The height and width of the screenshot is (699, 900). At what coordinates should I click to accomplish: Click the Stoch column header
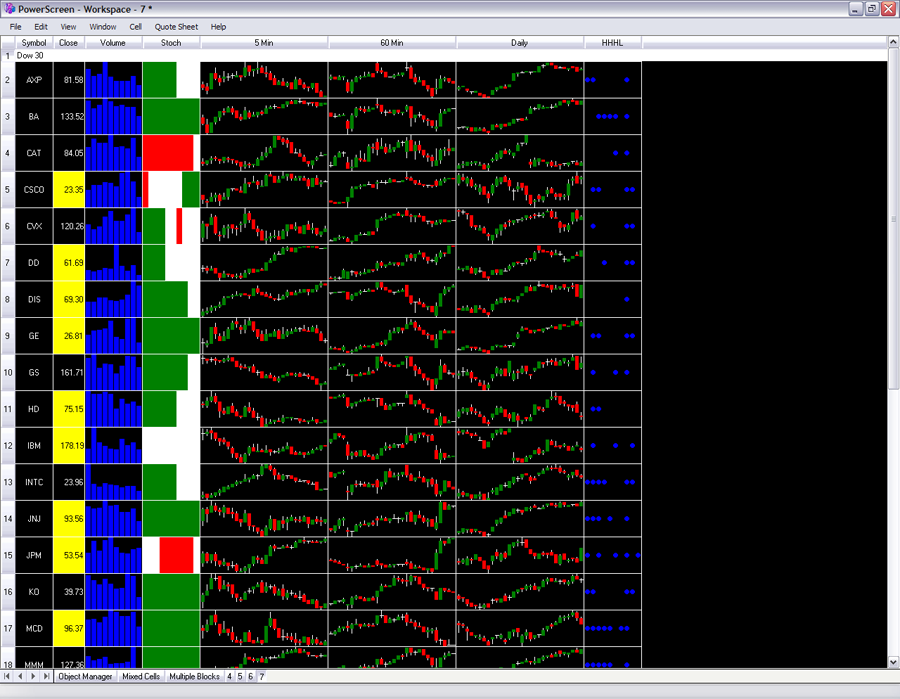pos(171,43)
